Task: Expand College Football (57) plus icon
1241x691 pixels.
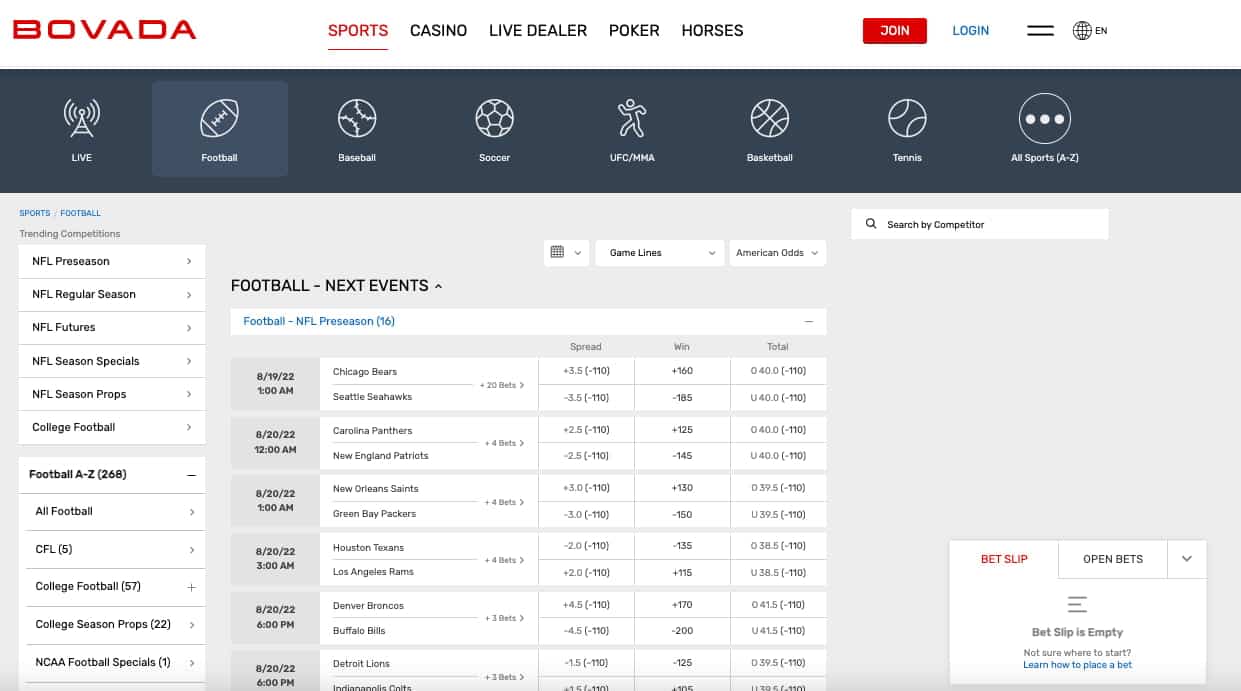Action: coord(191,587)
